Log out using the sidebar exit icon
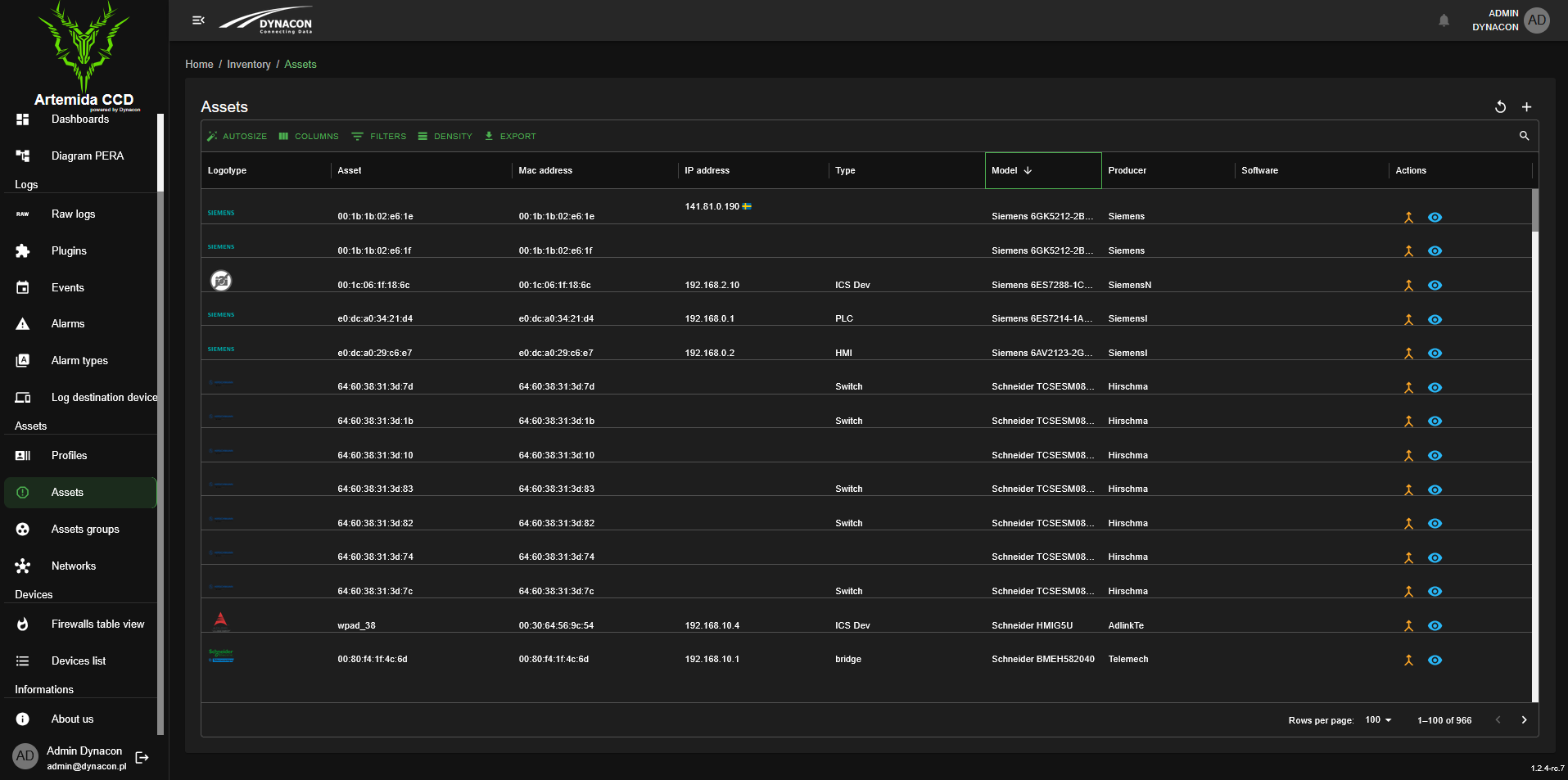Screen dimensions: 1568x780 [142, 758]
